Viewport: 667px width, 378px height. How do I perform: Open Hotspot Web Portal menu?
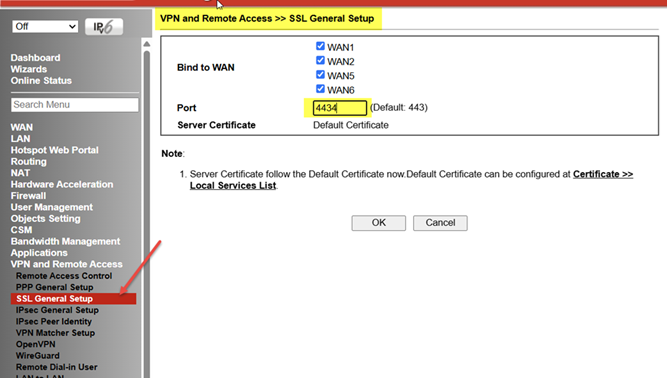tap(54, 150)
